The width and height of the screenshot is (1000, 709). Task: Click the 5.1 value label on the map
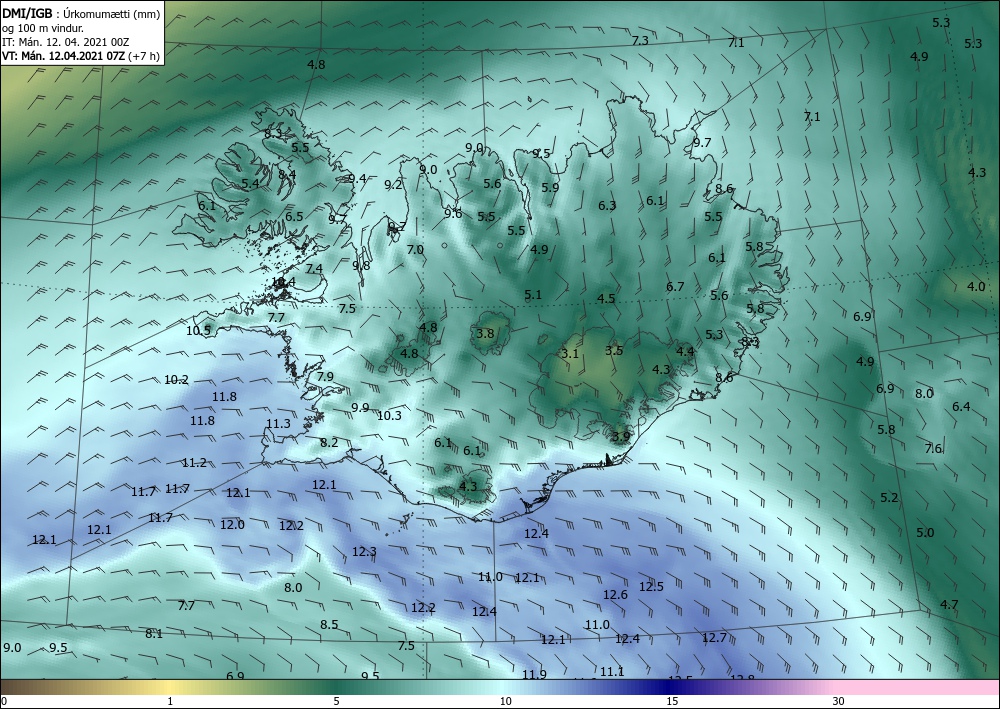533,295
